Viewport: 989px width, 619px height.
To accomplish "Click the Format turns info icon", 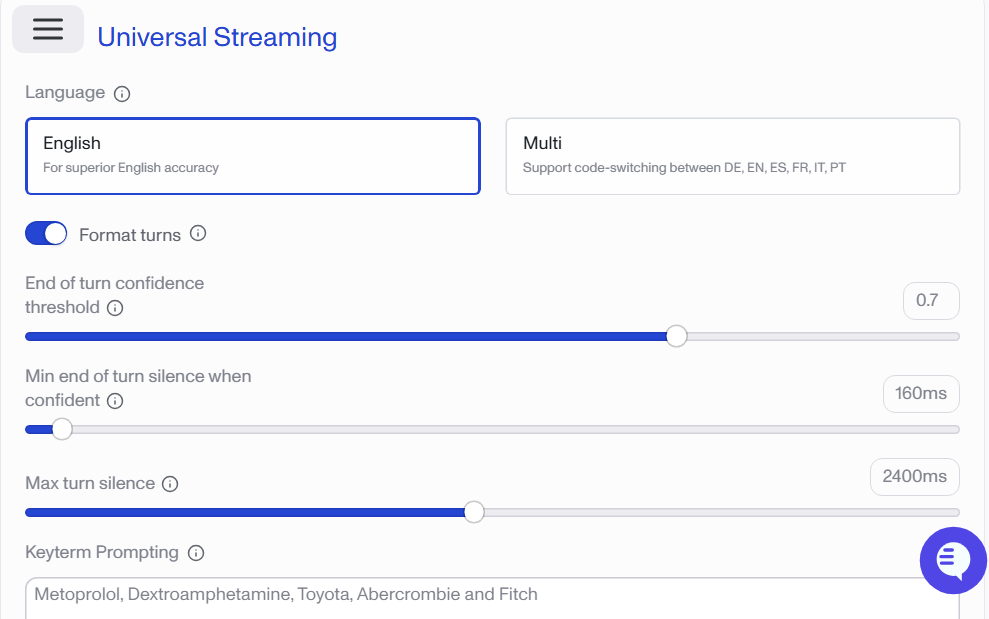I will 198,234.
